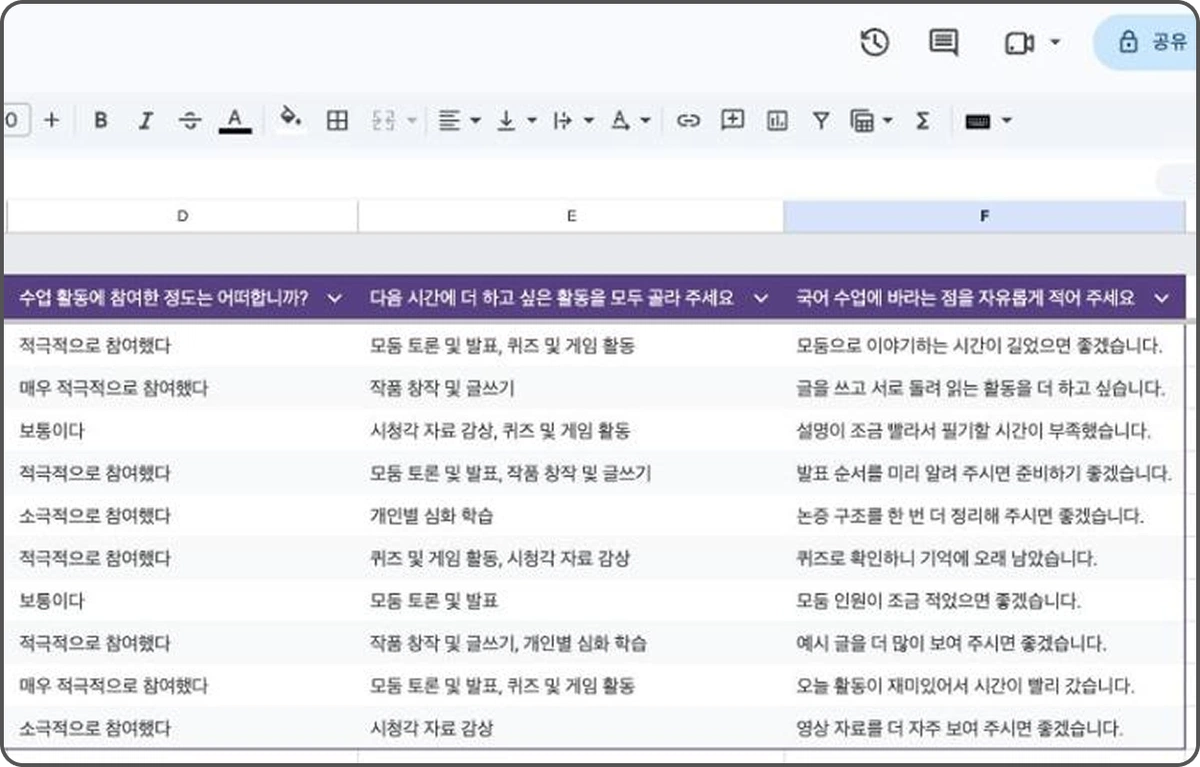Select the font size field
1200x767 pixels.
[15, 120]
